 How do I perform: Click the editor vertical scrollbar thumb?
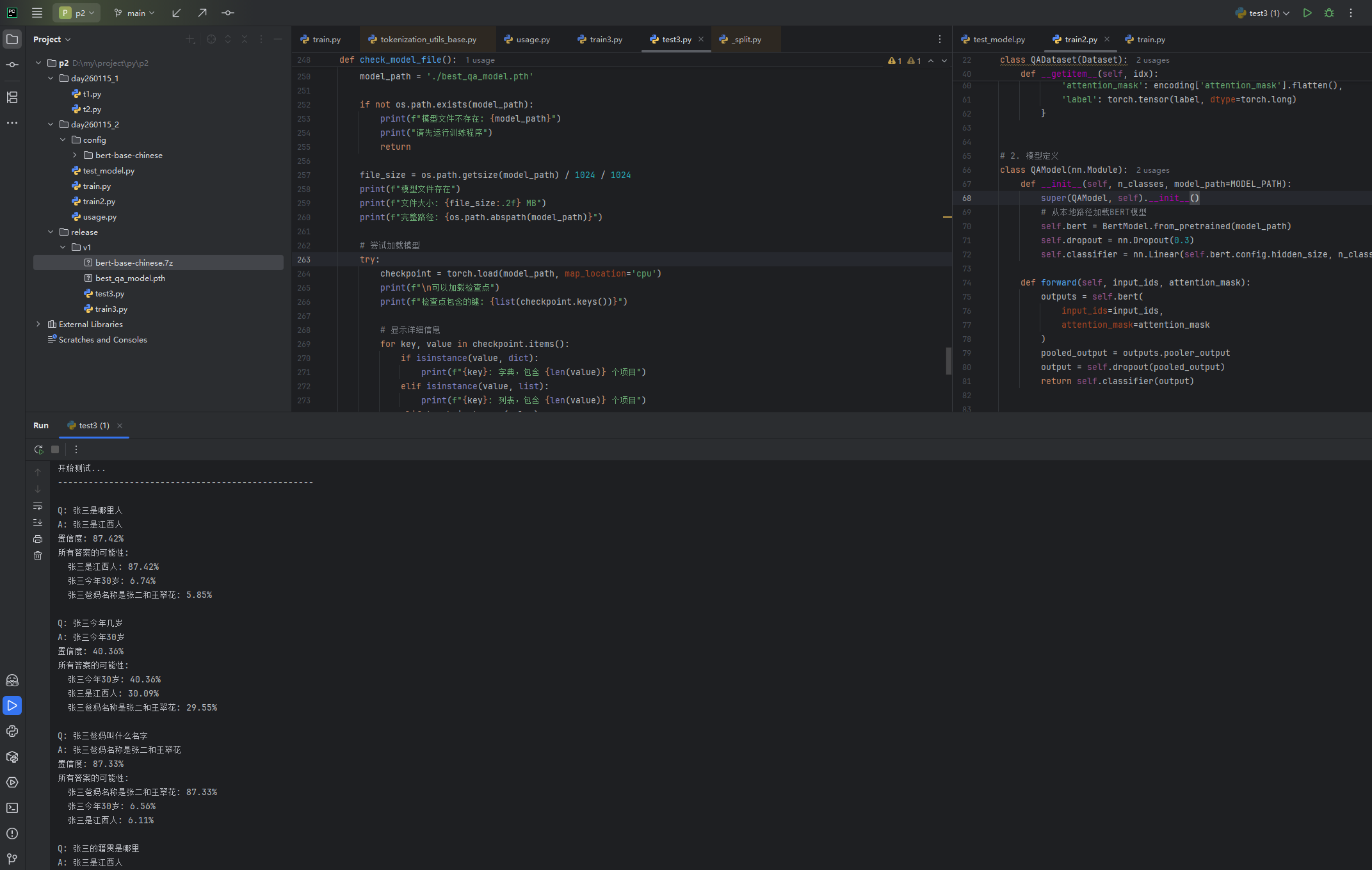948,360
